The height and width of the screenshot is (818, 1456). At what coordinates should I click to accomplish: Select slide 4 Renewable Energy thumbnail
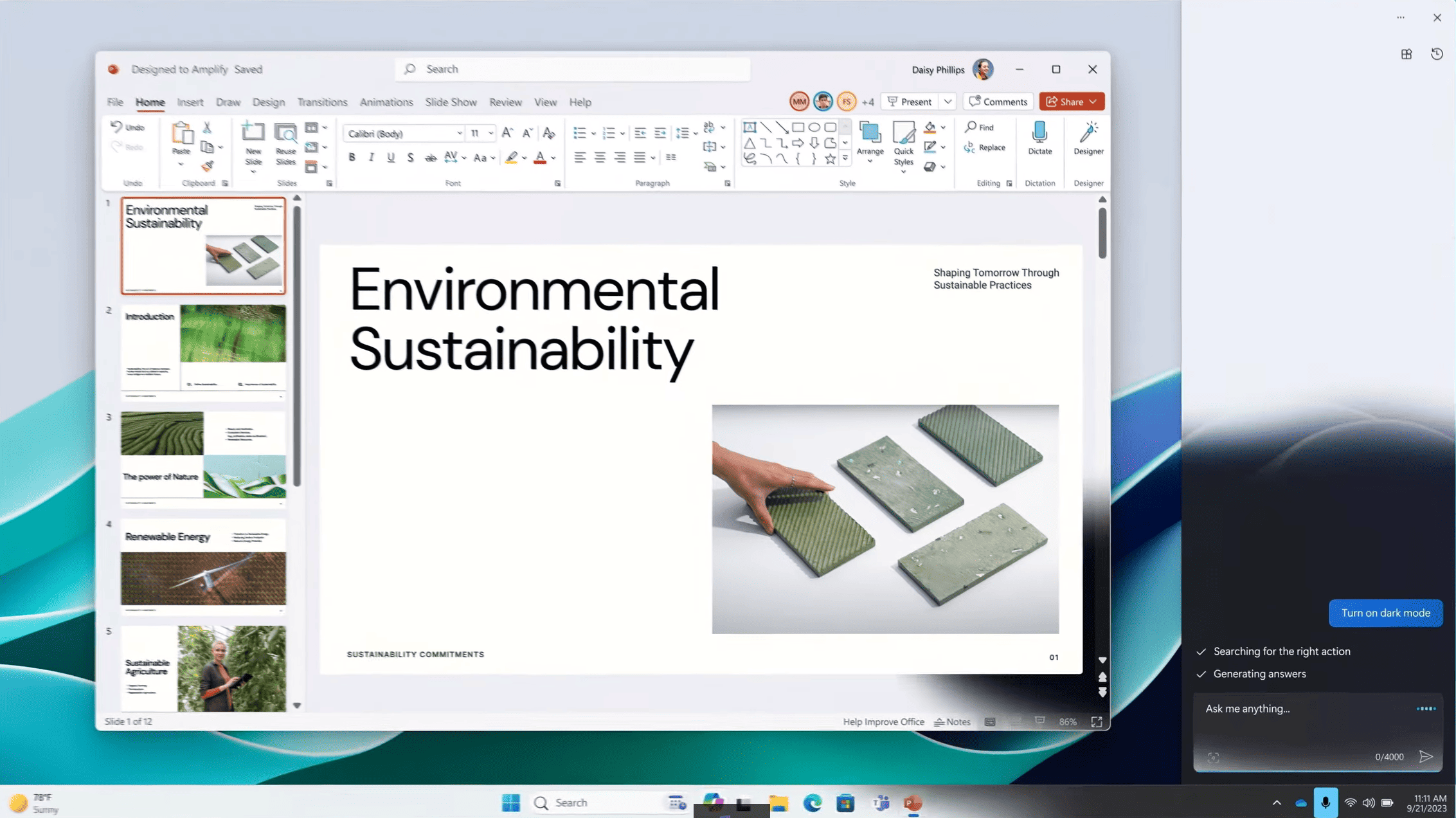[x=203, y=566]
